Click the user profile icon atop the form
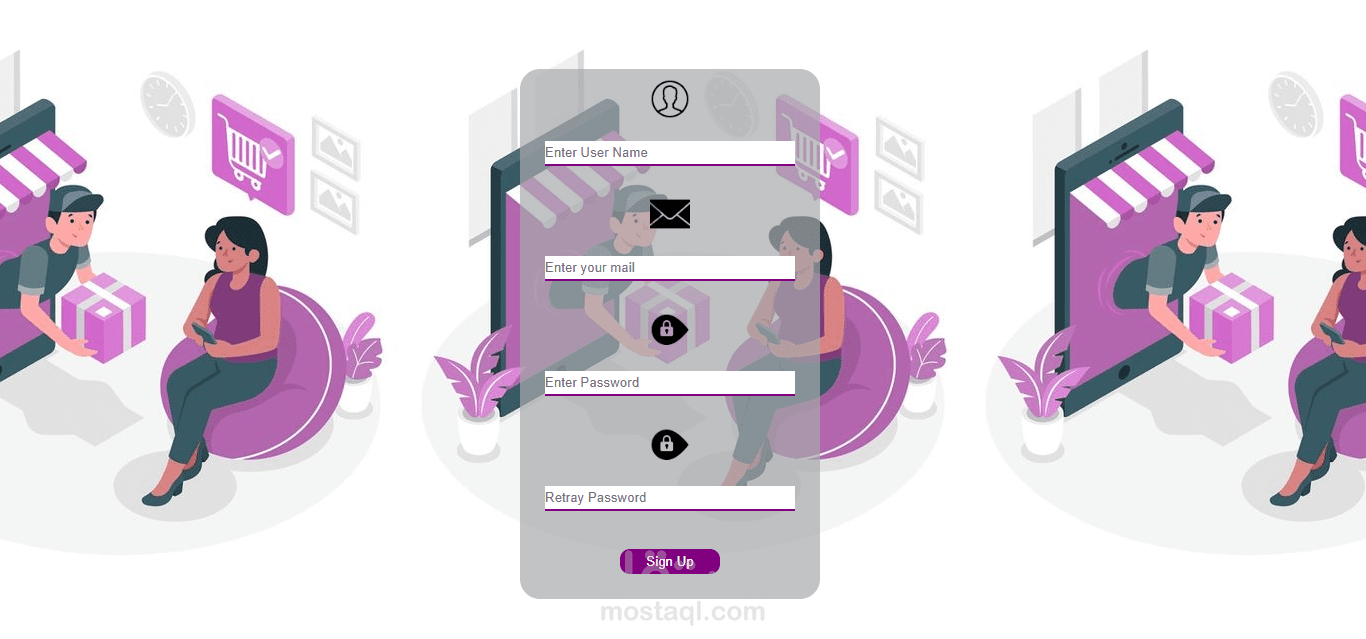This screenshot has height=639, width=1366. click(x=670, y=99)
